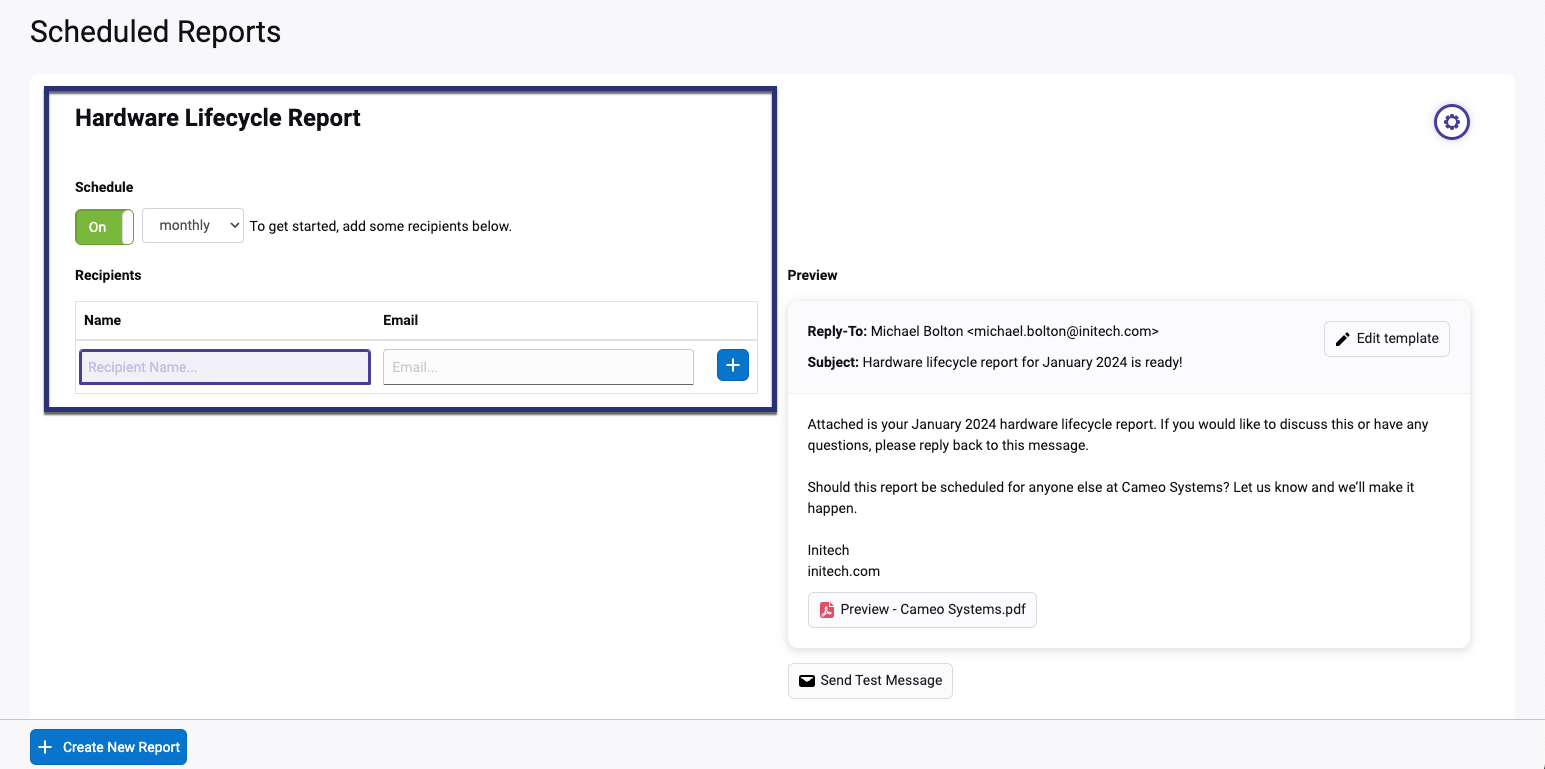This screenshot has width=1545, height=769.
Task: Click the Create New Report button
Action: (108, 747)
